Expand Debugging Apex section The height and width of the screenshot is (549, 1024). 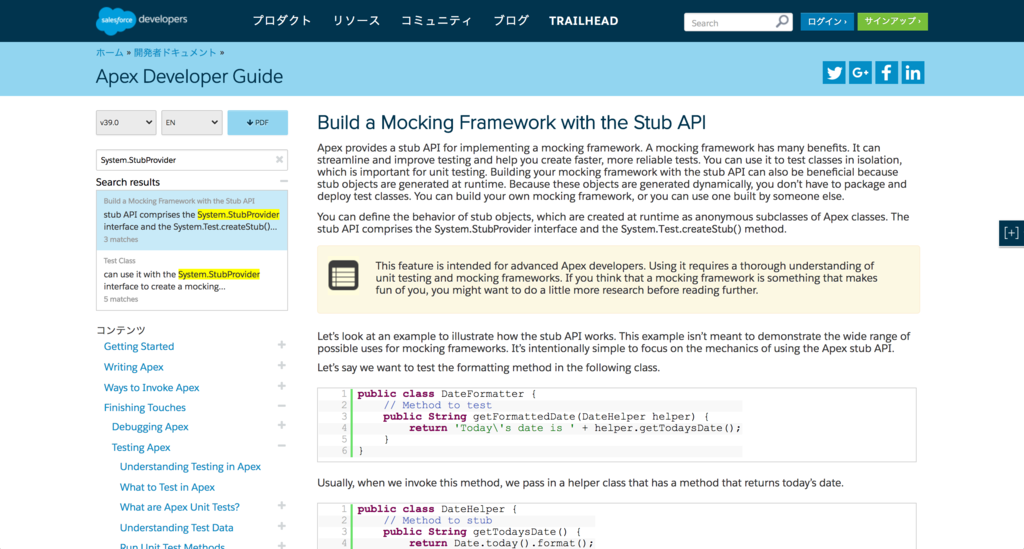click(281, 425)
